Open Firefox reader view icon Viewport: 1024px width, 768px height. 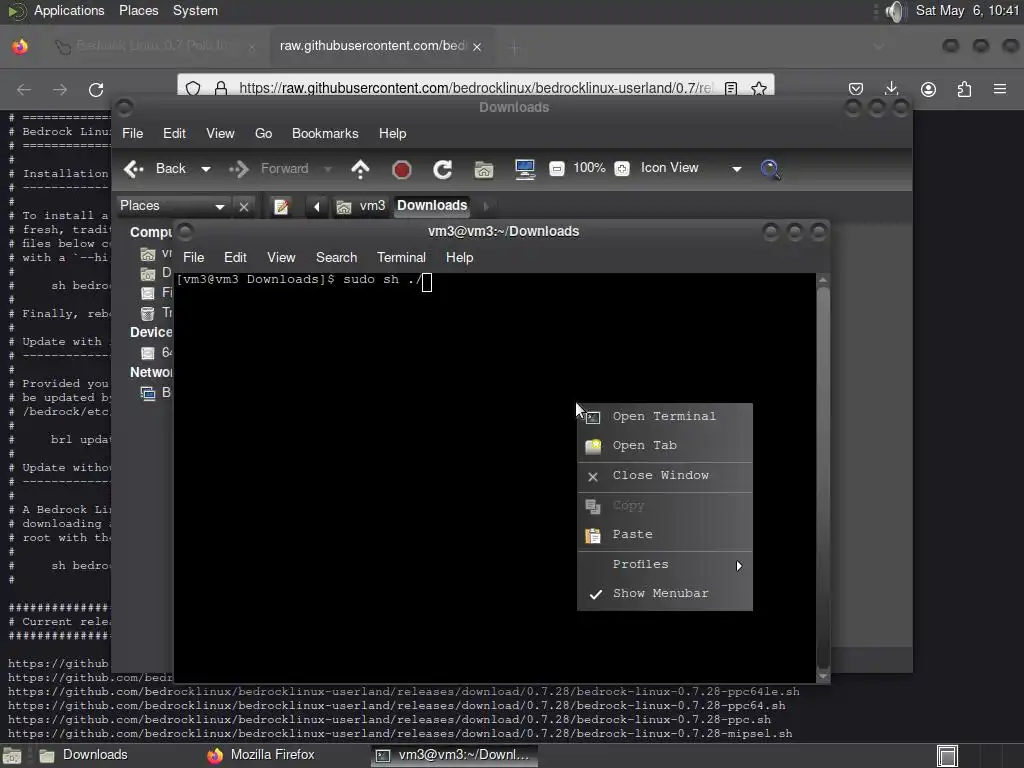[x=731, y=88]
